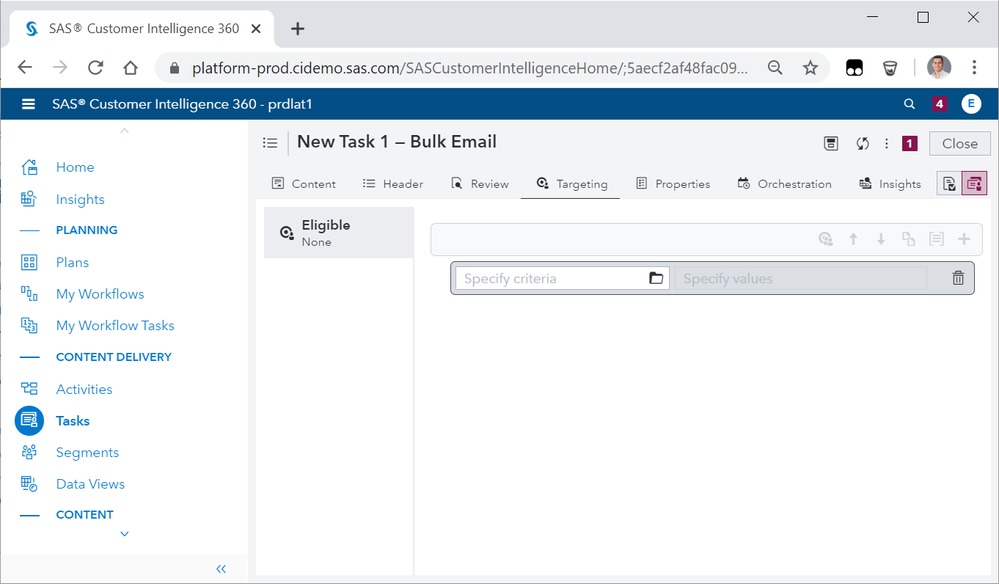The width and height of the screenshot is (999, 584).
Task: Collapse the left navigation sidebar
Action: 221,569
